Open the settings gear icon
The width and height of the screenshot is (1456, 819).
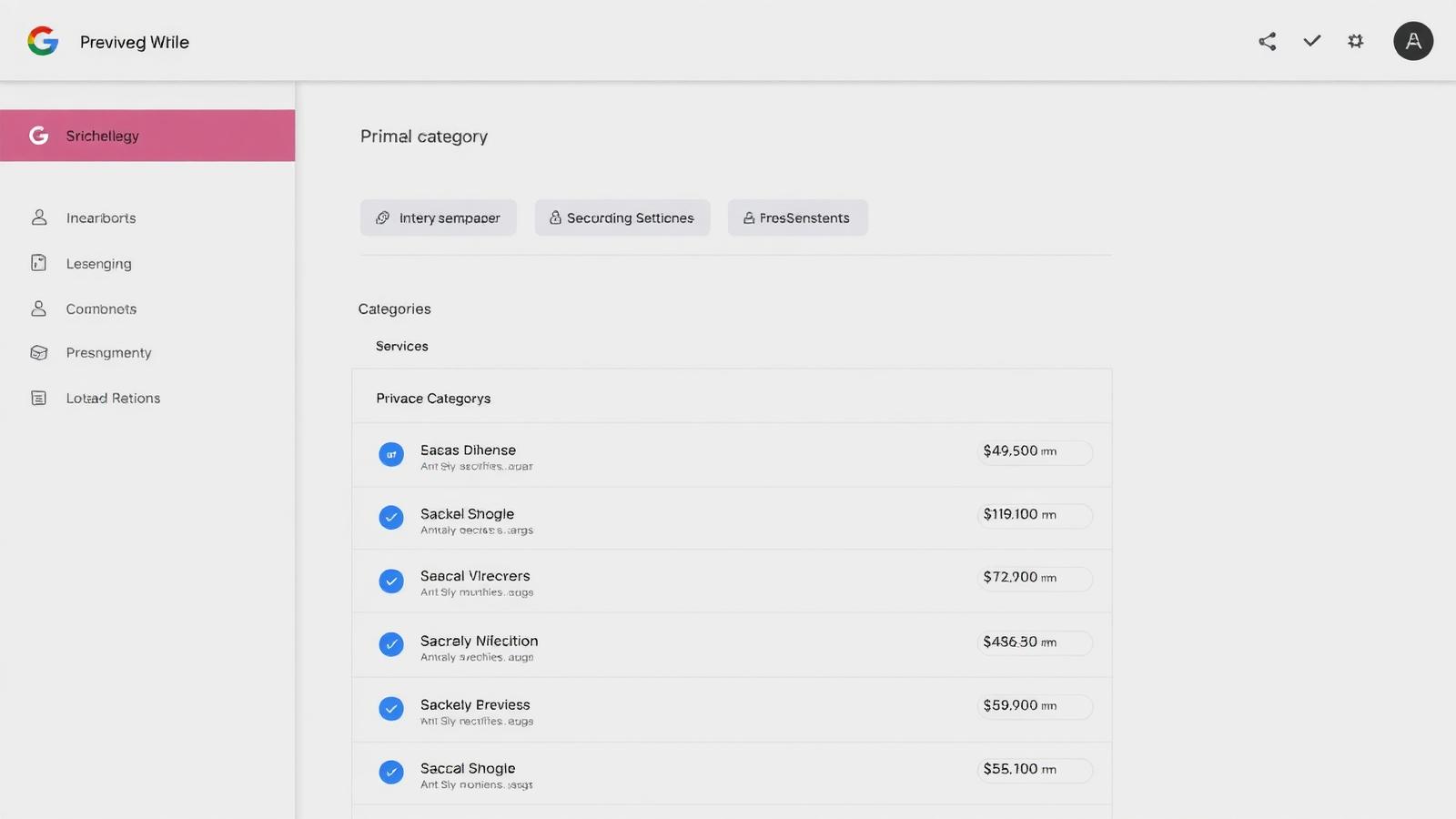(1356, 41)
